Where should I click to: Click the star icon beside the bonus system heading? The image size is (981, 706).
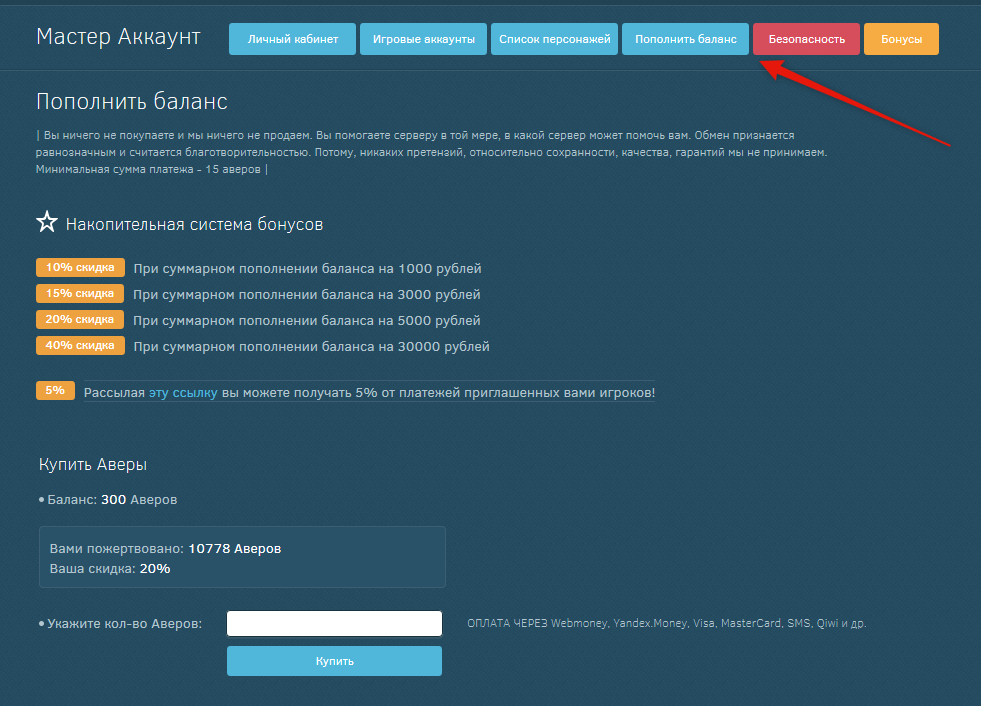pyautogui.click(x=47, y=223)
